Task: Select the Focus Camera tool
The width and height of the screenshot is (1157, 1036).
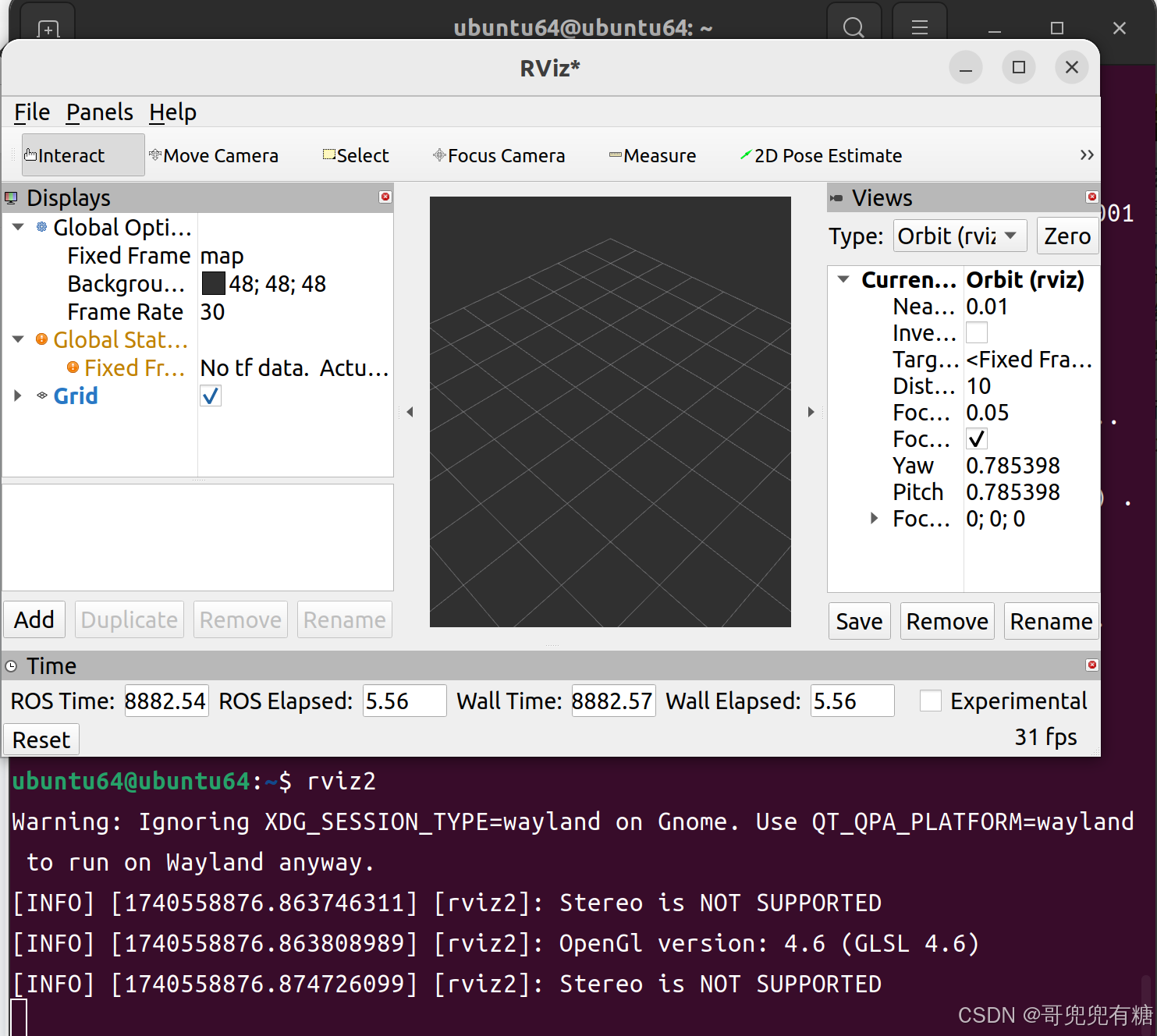Action: click(499, 154)
